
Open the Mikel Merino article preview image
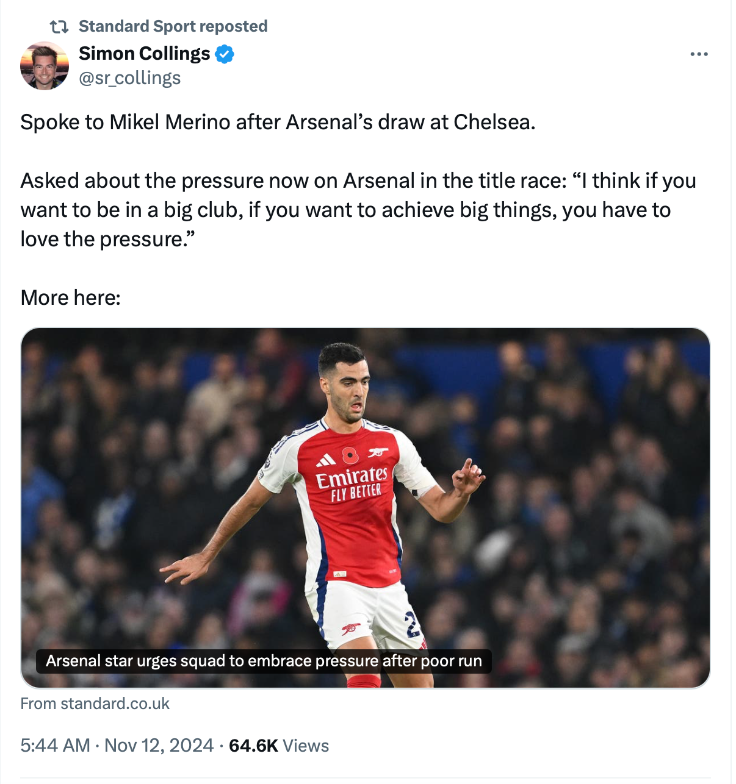365,500
